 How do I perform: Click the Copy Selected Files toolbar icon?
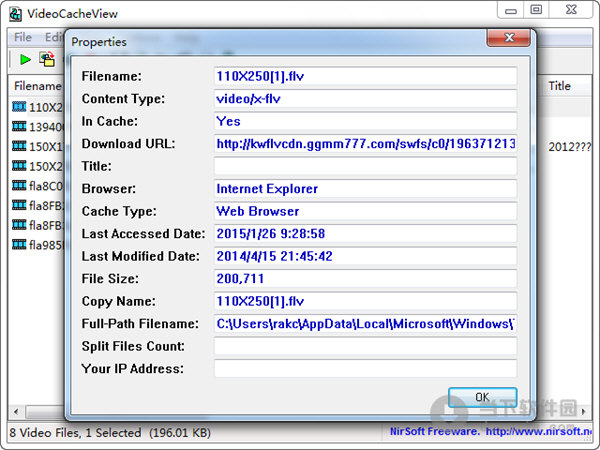point(47,59)
